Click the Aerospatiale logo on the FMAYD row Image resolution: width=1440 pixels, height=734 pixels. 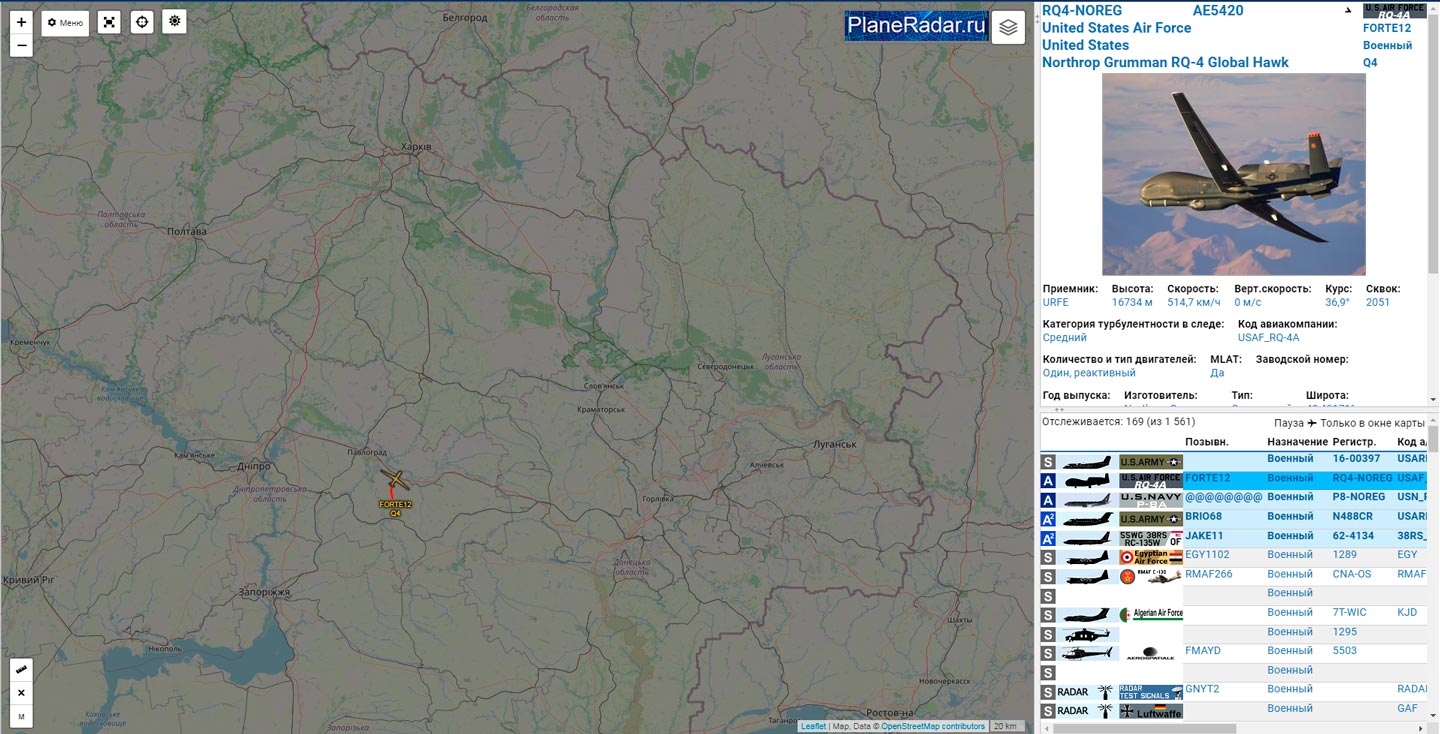(1151, 653)
